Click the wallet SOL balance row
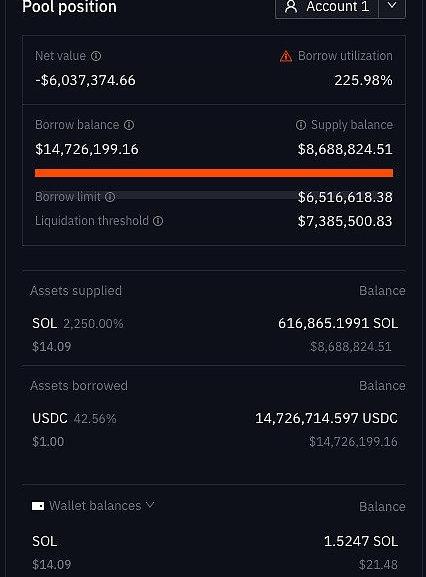This screenshot has height=577, width=426. tap(214, 552)
